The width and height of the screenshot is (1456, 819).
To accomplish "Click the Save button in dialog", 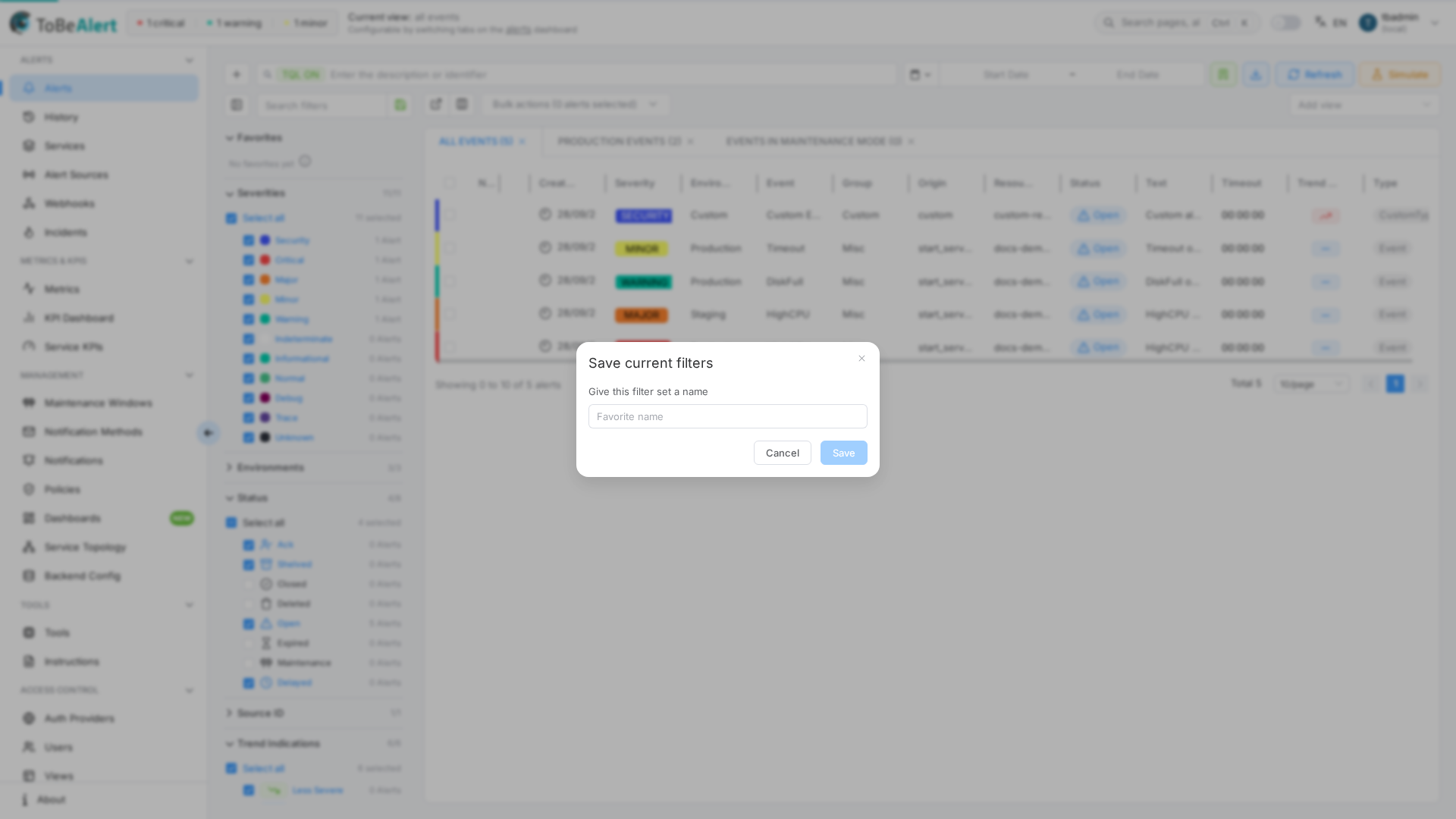I will coord(843,453).
